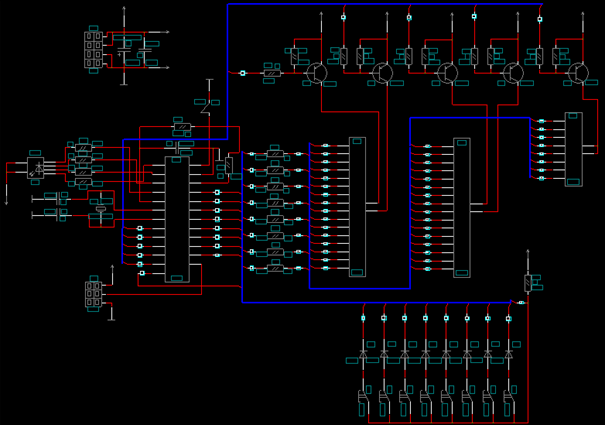Click the middle transistor of the five
605x425 pixels.
click(447, 72)
